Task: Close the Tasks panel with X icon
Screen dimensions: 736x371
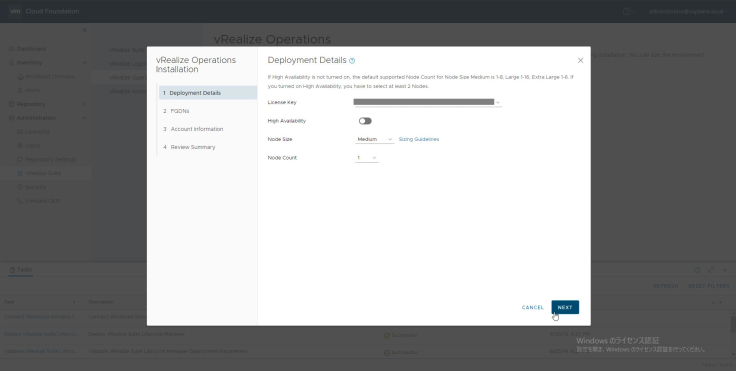Action: 725,270
